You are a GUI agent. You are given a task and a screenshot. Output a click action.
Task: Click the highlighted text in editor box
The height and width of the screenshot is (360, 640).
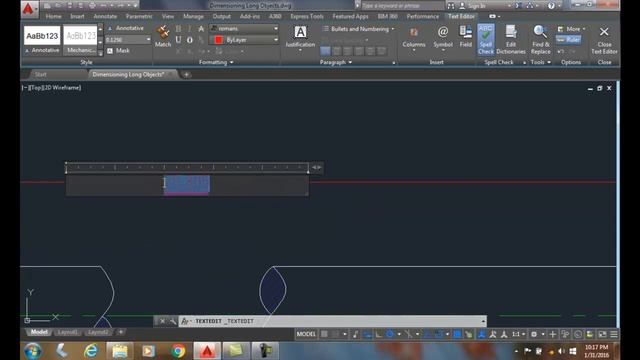(x=187, y=184)
